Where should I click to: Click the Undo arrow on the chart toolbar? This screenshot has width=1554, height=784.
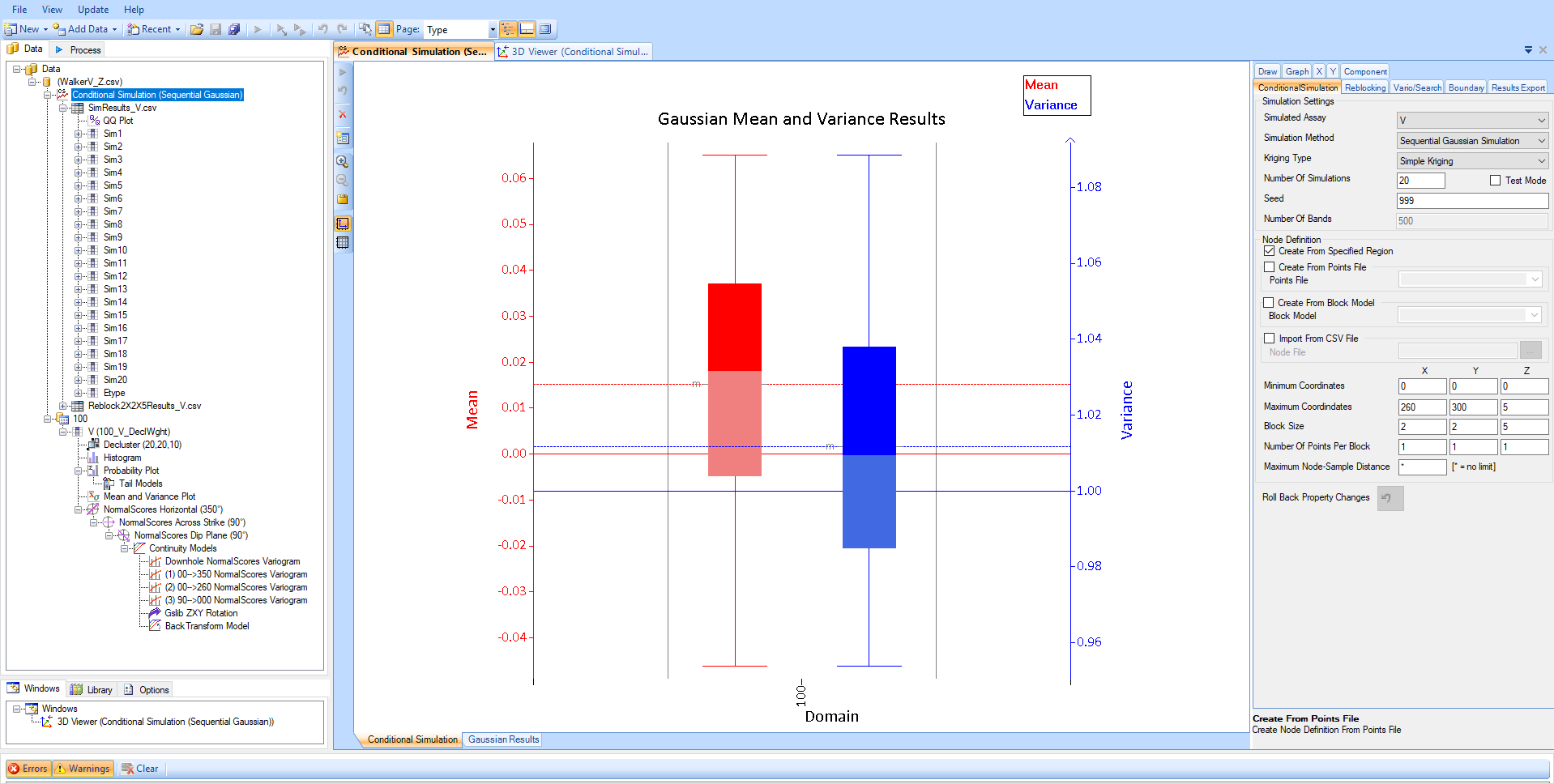[x=343, y=91]
